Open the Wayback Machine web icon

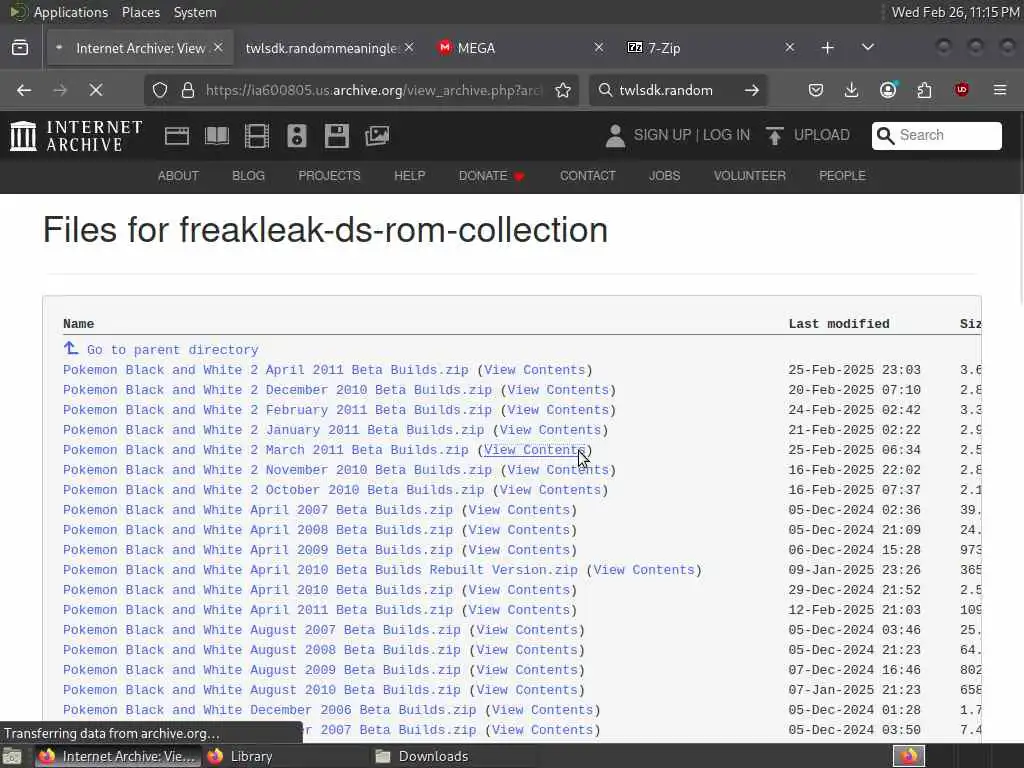click(177, 136)
